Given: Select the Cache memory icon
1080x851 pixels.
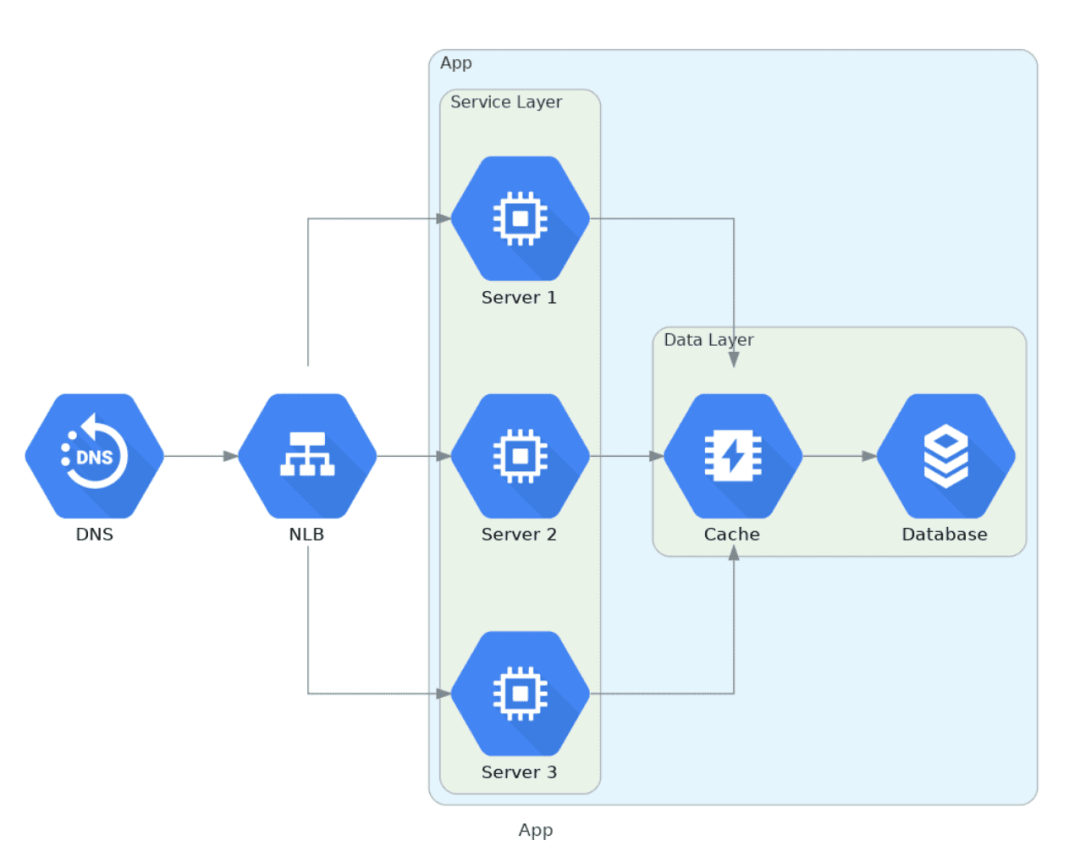Looking at the screenshot, I should coord(733,456).
